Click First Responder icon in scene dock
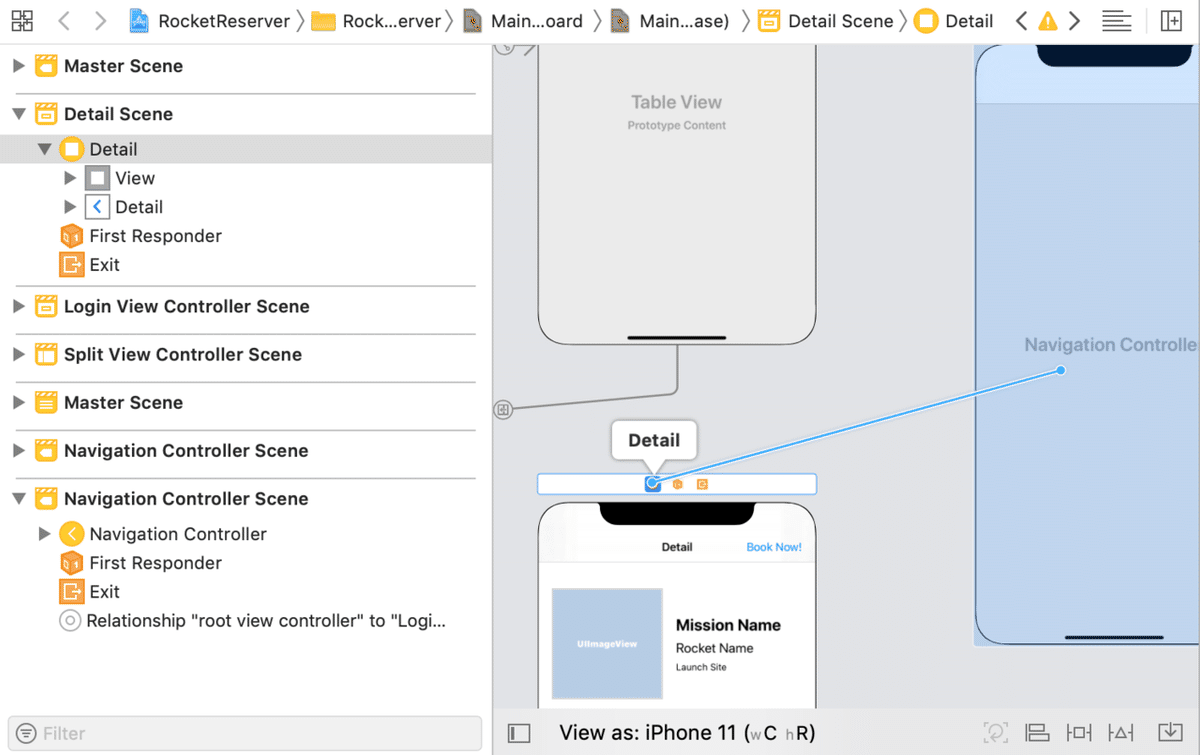The height and width of the screenshot is (755, 1200). point(677,484)
